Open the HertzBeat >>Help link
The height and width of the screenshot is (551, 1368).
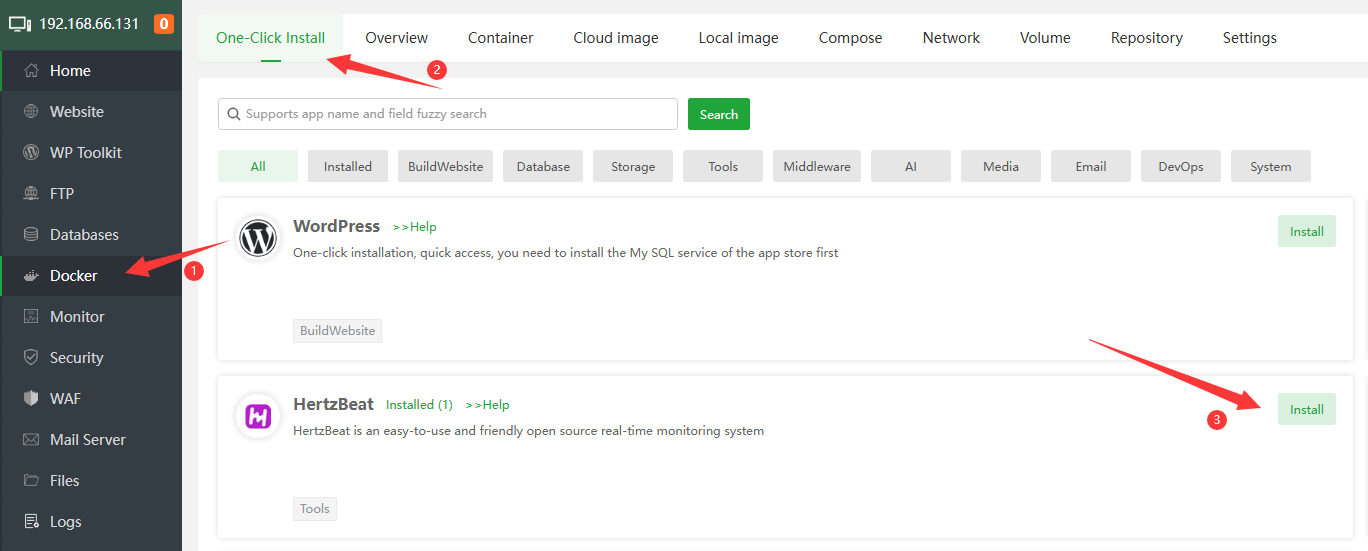pyautogui.click(x=487, y=405)
